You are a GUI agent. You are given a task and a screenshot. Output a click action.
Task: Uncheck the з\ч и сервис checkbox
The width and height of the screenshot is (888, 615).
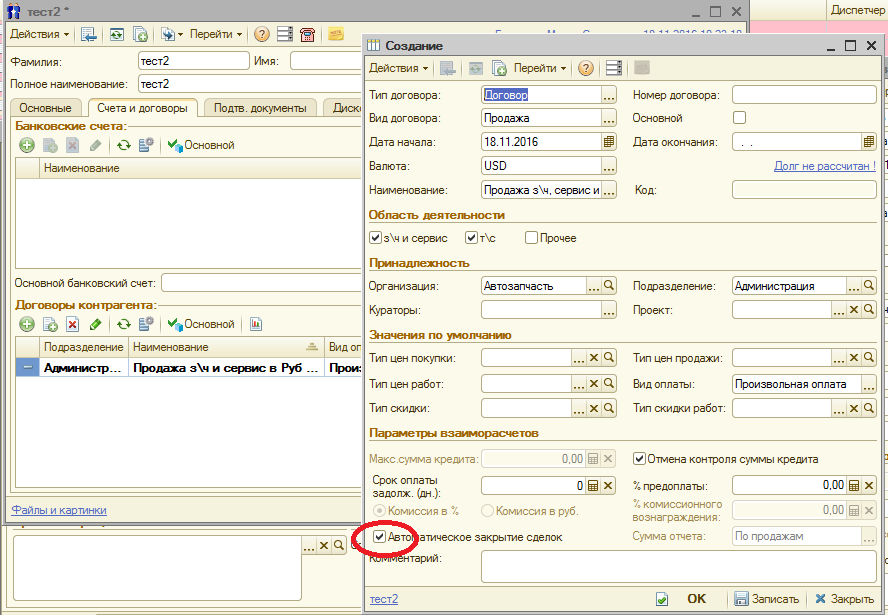[375, 238]
